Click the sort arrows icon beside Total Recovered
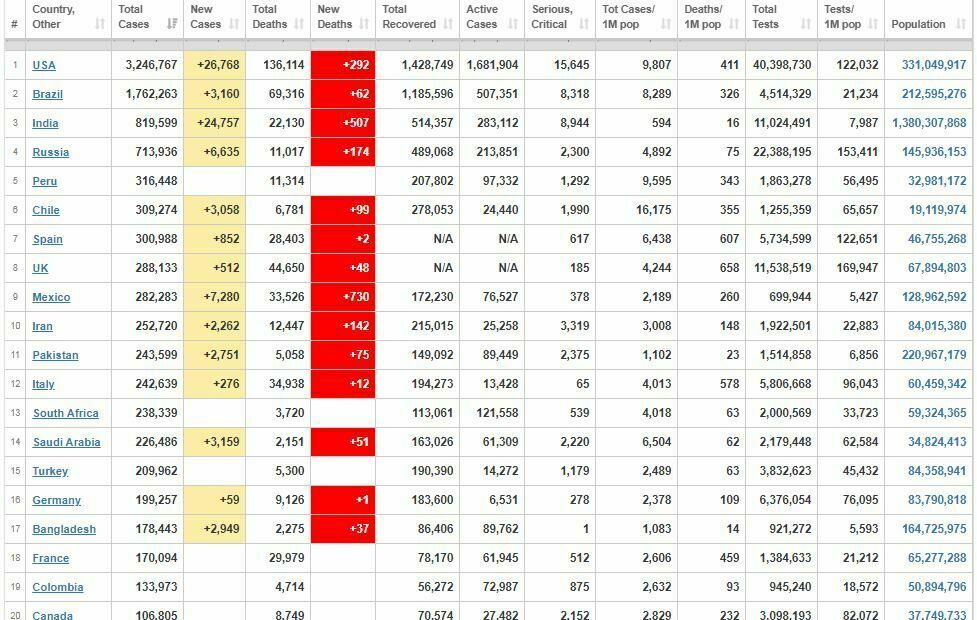The width and height of the screenshot is (977, 620). pos(448,24)
